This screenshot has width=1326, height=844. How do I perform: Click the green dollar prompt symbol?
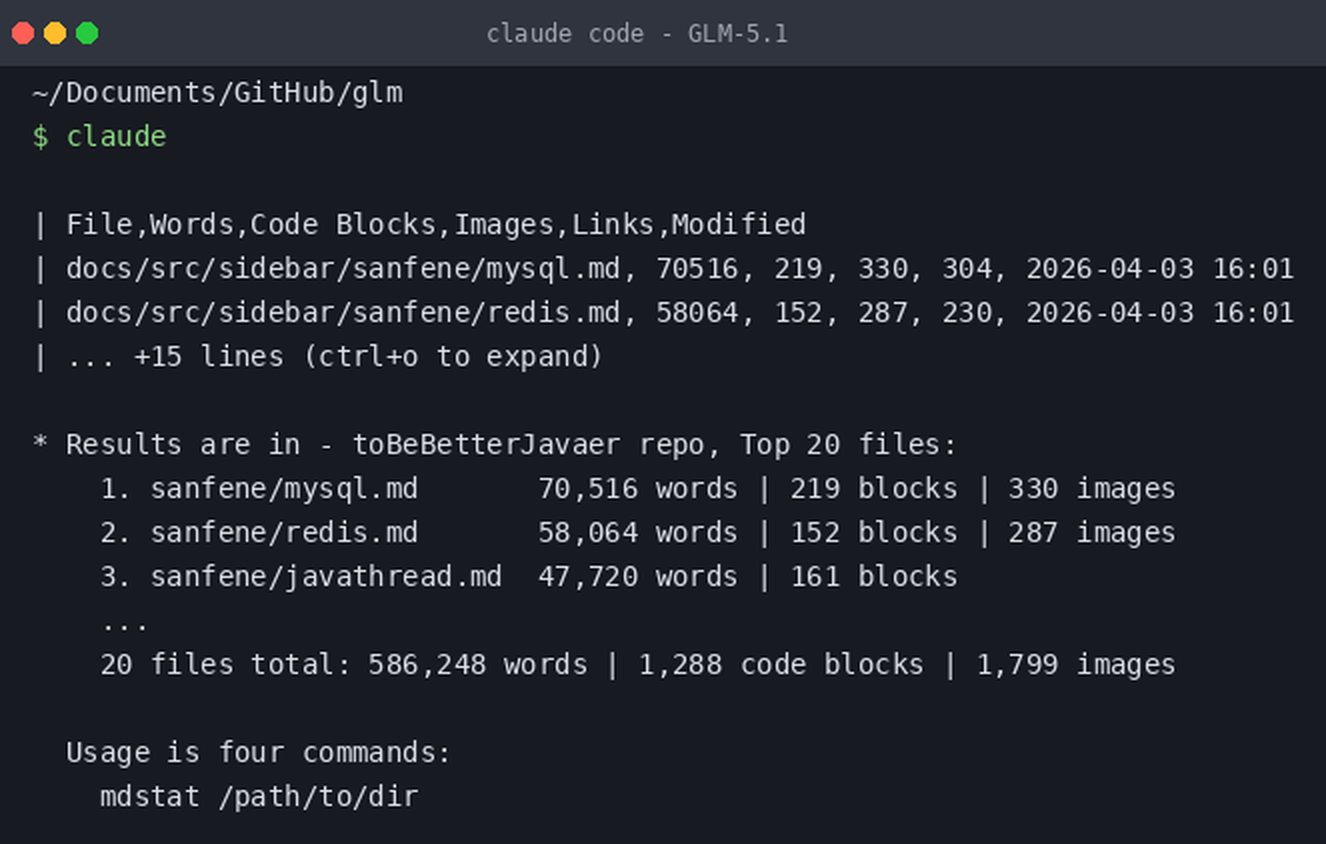coord(40,137)
